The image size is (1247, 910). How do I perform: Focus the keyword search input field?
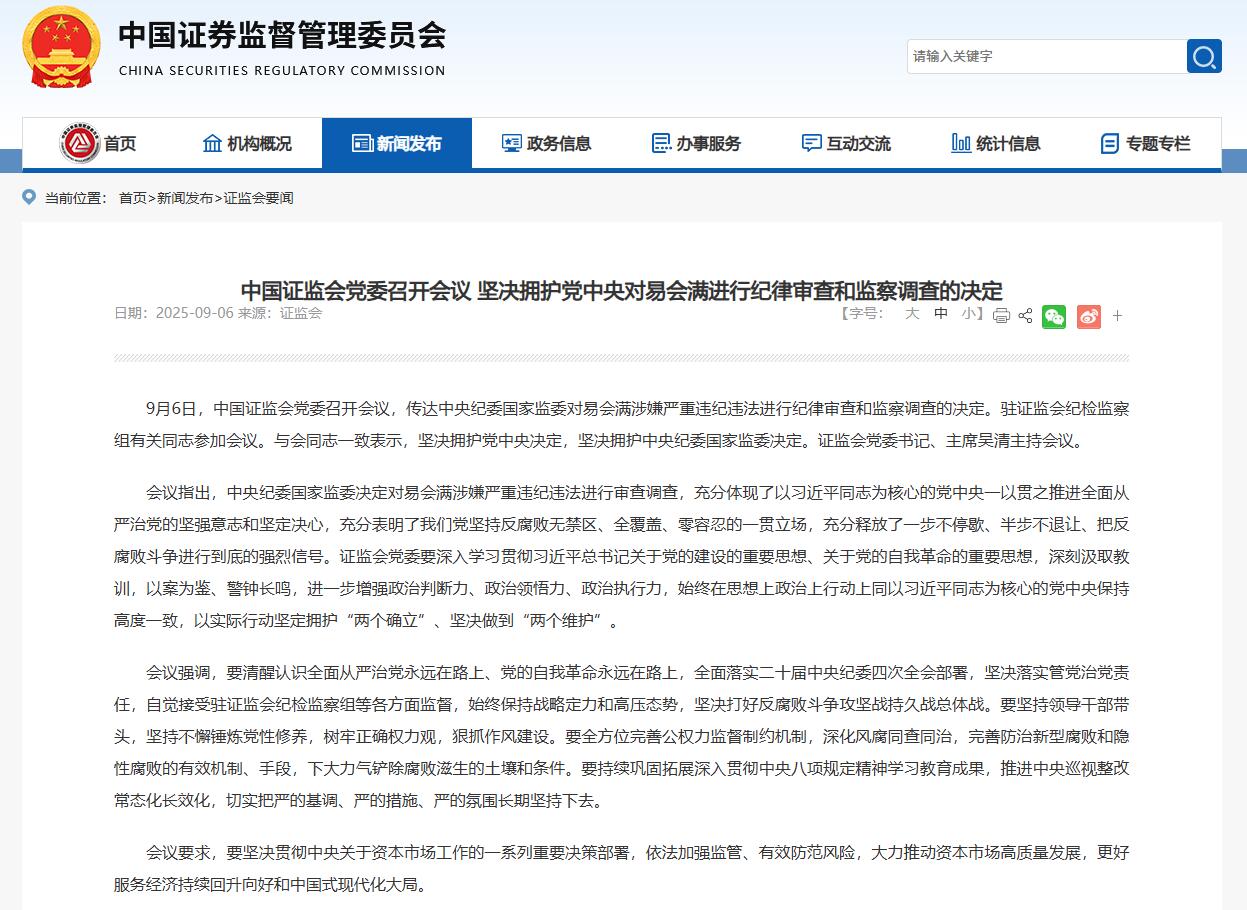pos(1046,56)
